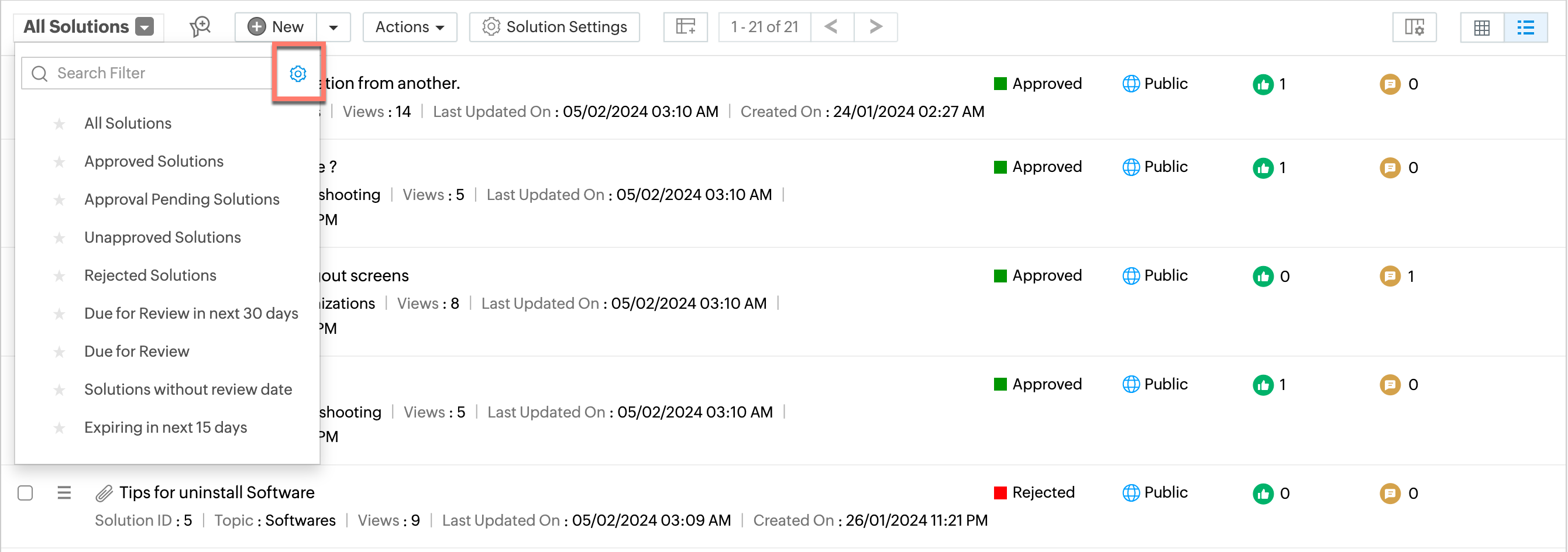Go to next page arrow
Screen dimensions: 1568x552
point(875,27)
